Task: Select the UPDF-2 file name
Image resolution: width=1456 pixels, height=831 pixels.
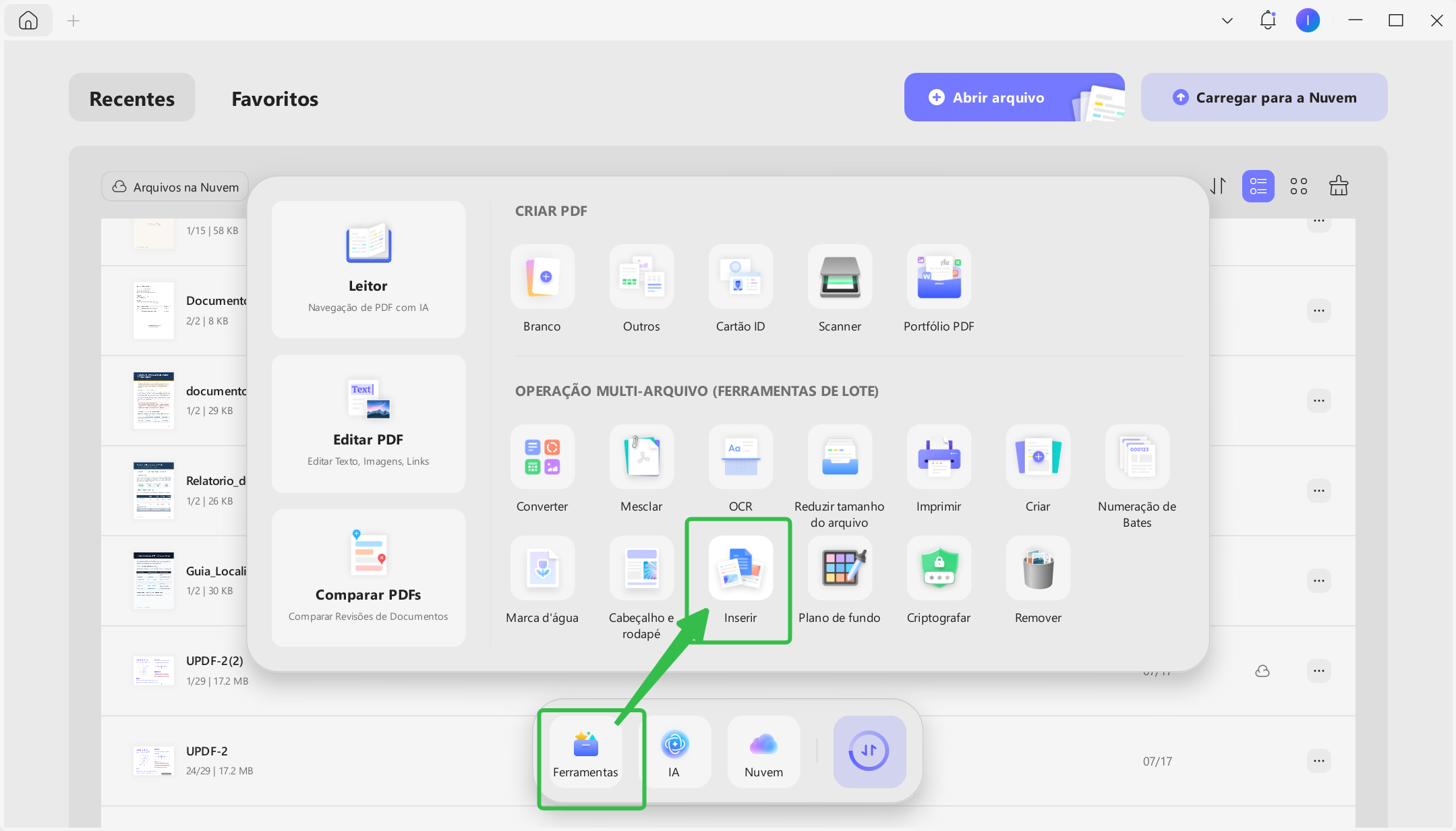Action: [207, 751]
